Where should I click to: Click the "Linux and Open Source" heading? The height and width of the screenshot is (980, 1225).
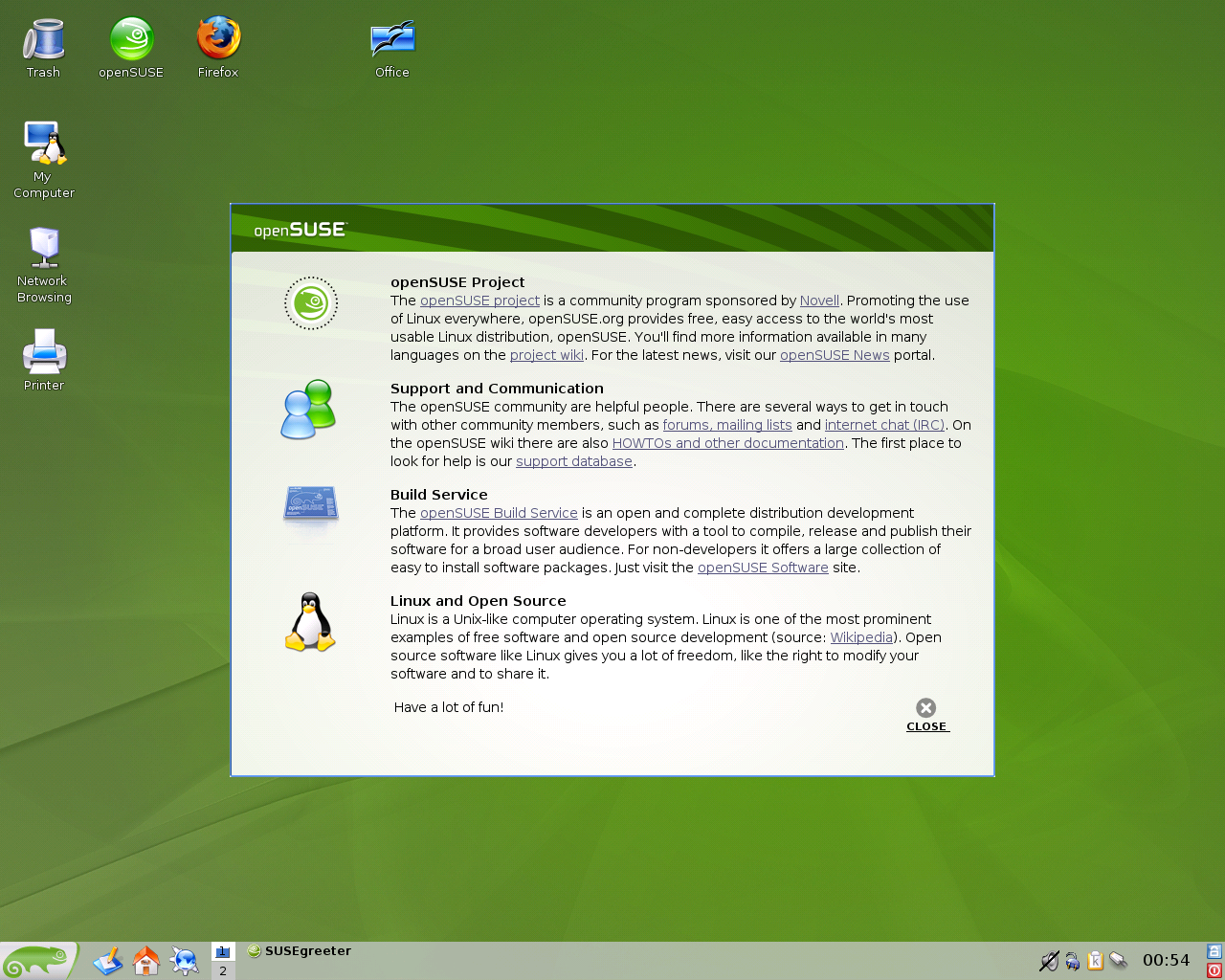point(479,601)
